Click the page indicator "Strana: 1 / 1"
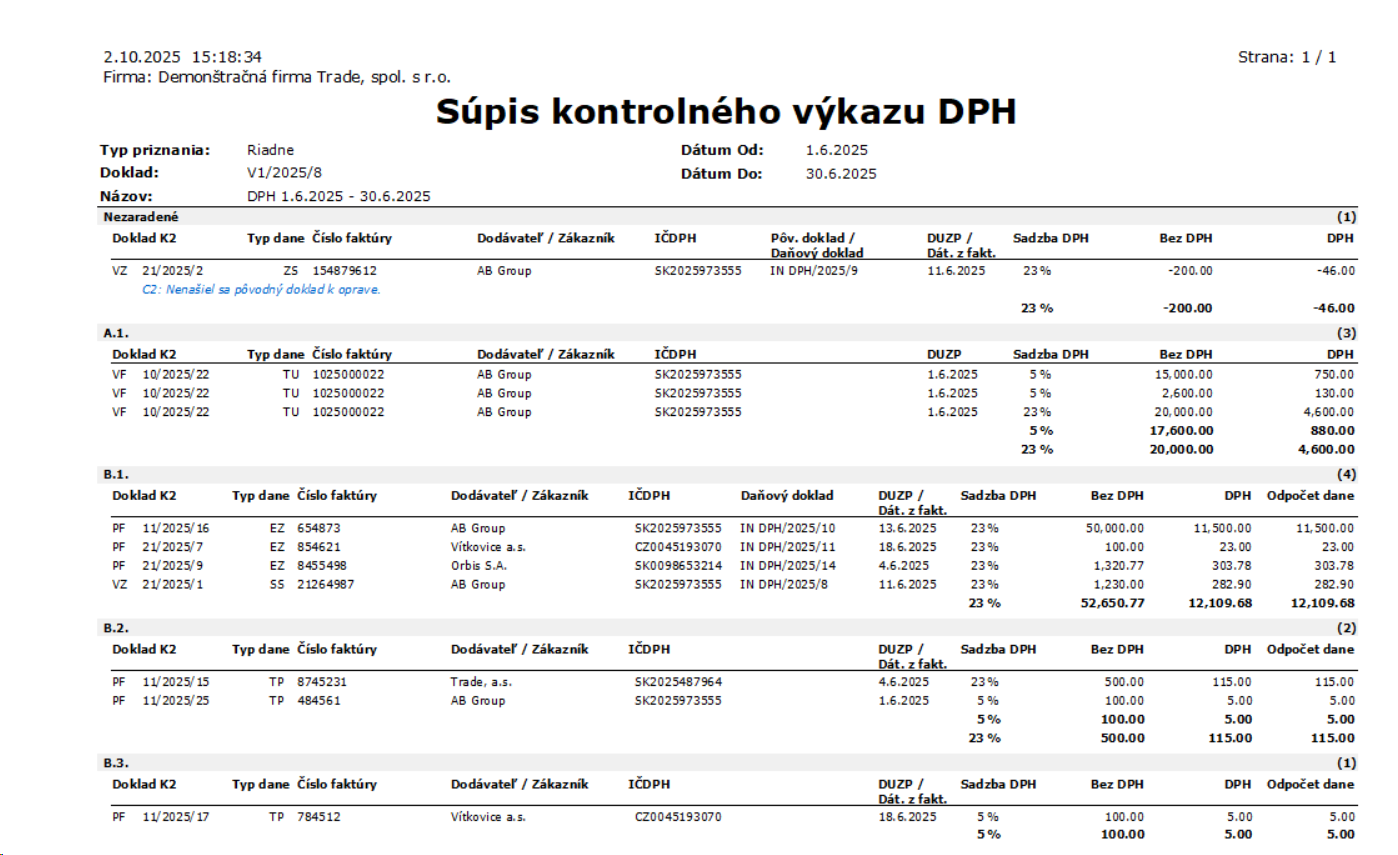Screen dimensions: 1398x855 (x=1287, y=58)
